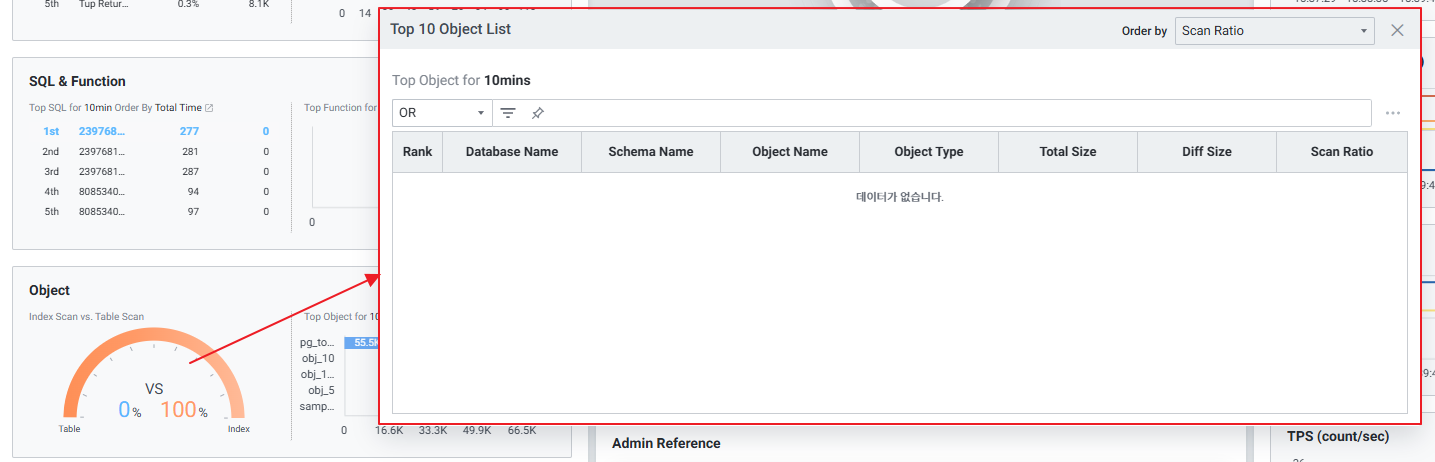This screenshot has width=1435, height=462.
Task: Select the 3rd ranked SQL row
Action: [150, 171]
